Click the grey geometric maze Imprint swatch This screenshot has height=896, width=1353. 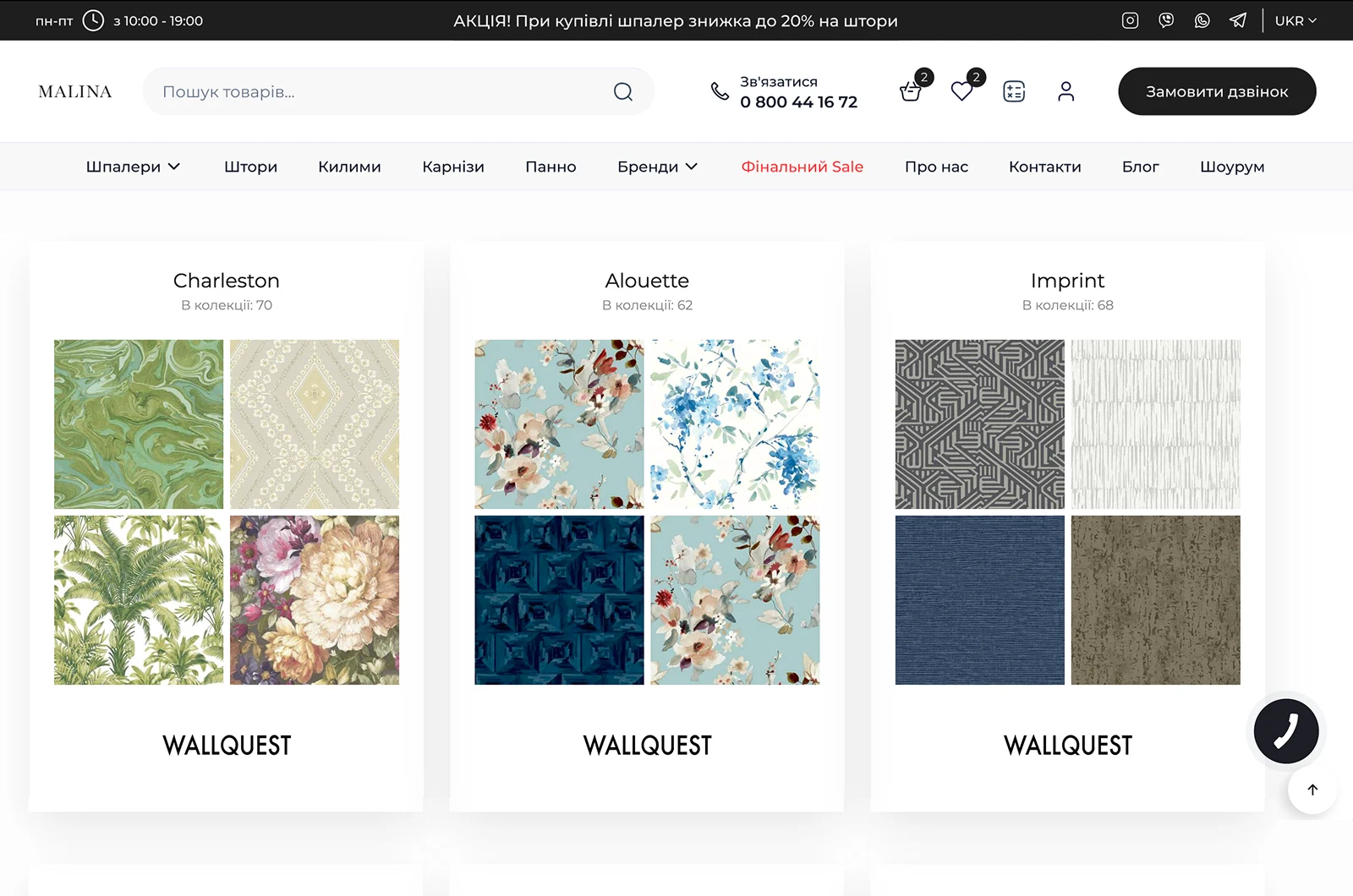click(x=980, y=424)
